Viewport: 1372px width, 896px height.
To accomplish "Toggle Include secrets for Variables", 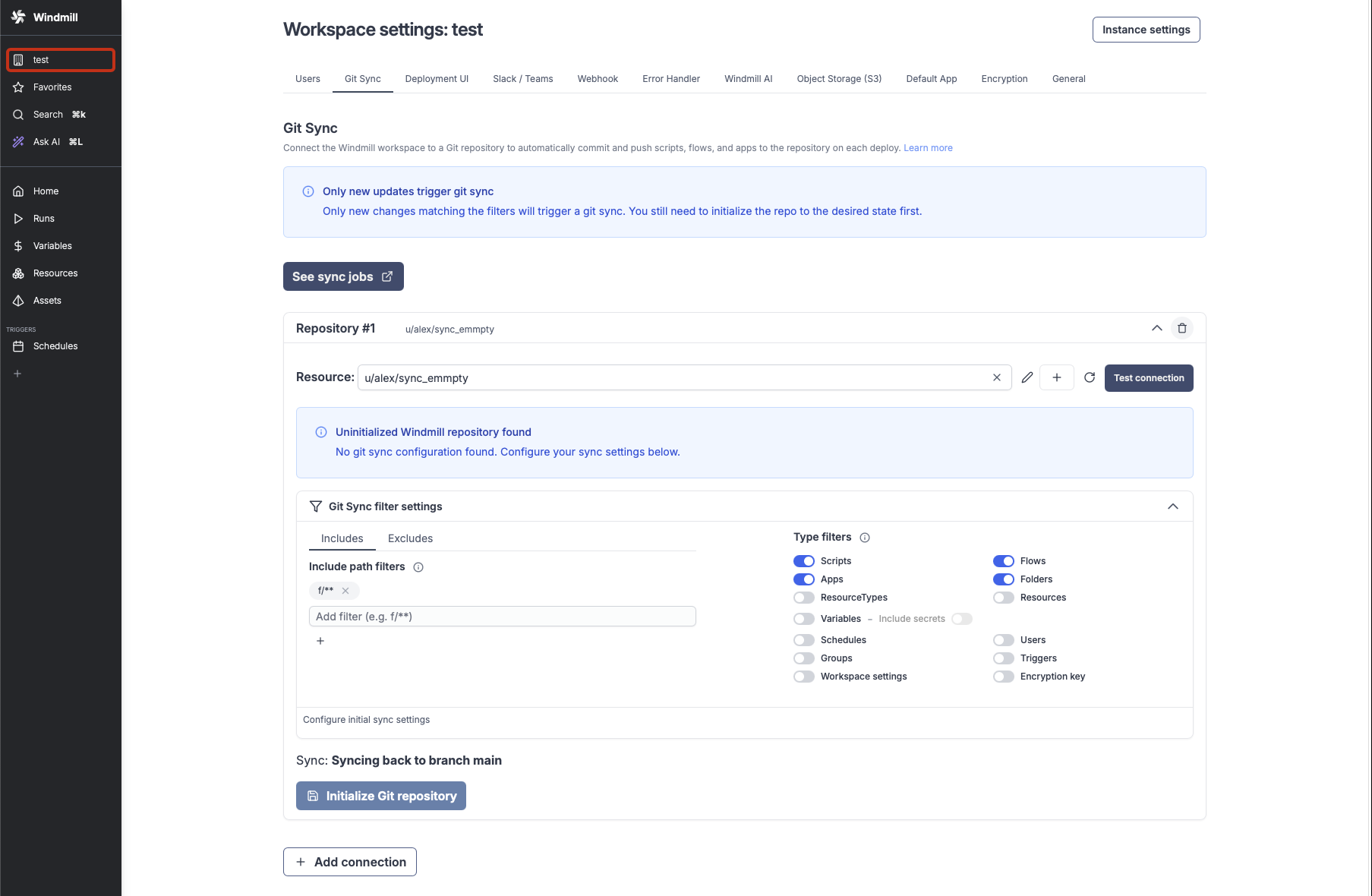I will [962, 619].
